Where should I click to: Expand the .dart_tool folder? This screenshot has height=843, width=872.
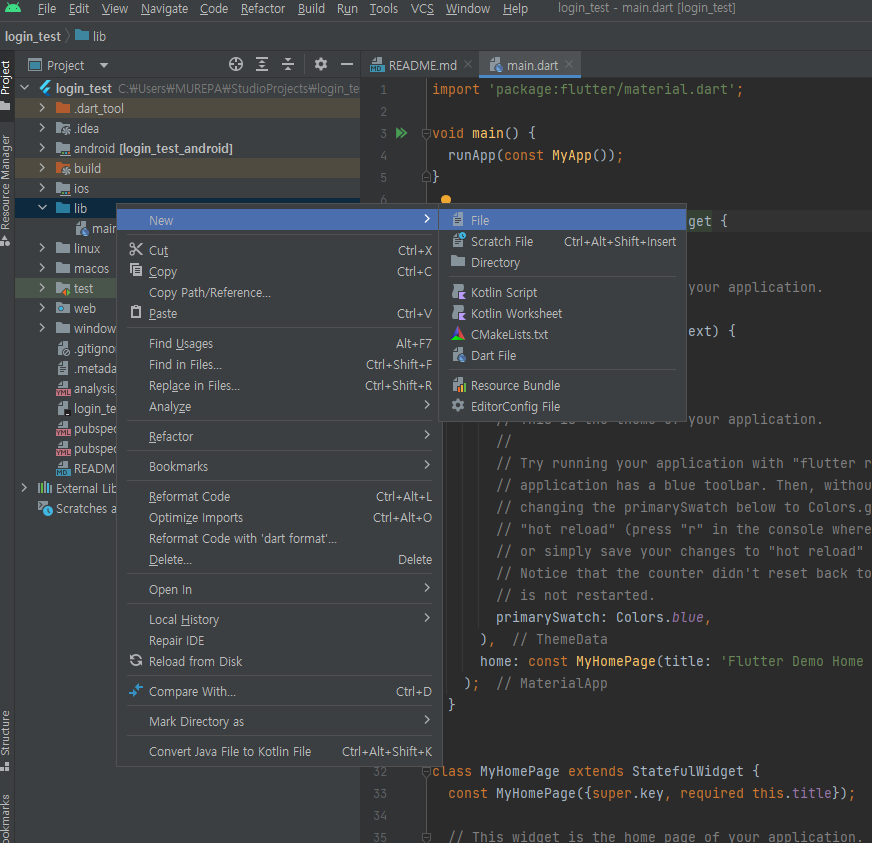coord(42,108)
